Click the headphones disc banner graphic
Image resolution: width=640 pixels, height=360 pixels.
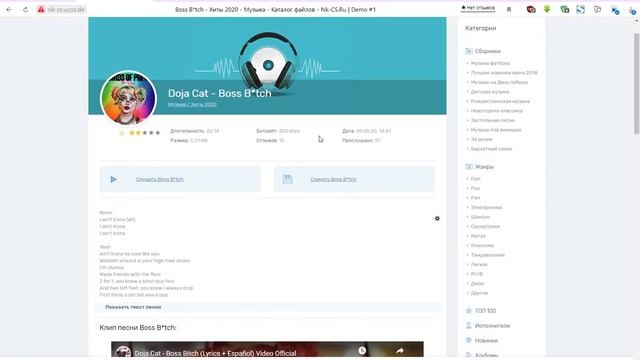tap(268, 61)
